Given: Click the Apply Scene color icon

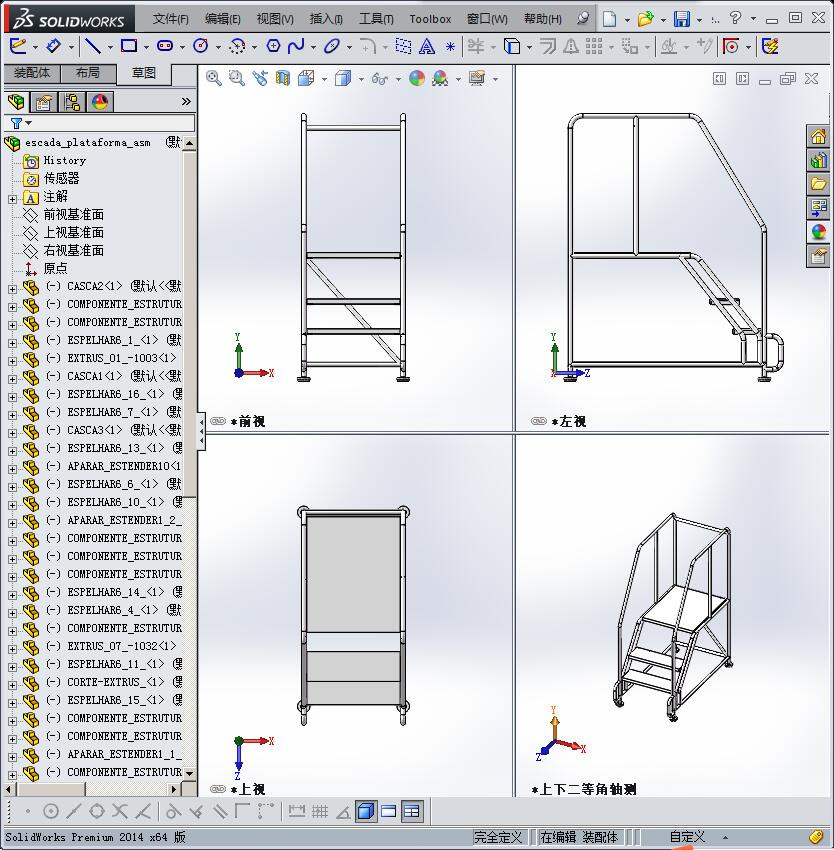Looking at the screenshot, I should (440, 79).
